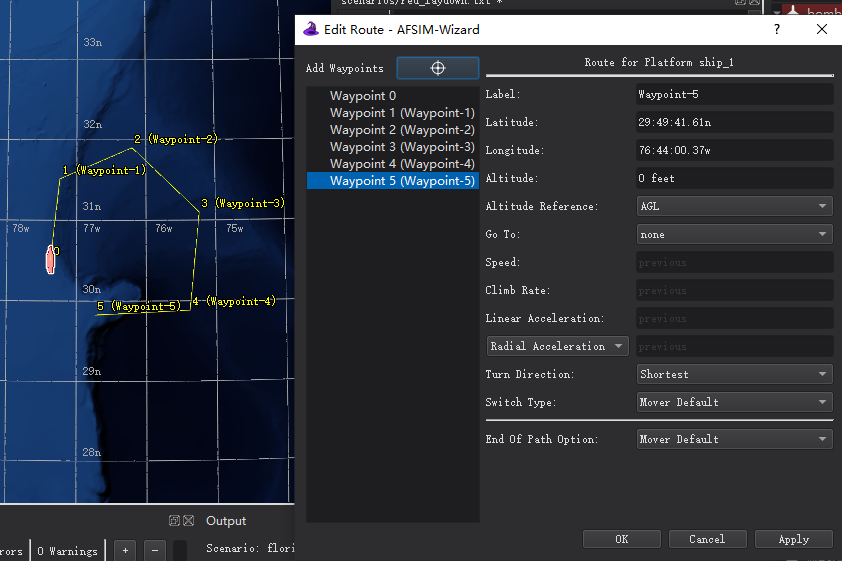Click the Linear Acceleration input field
The width and height of the screenshot is (842, 561).
734,318
